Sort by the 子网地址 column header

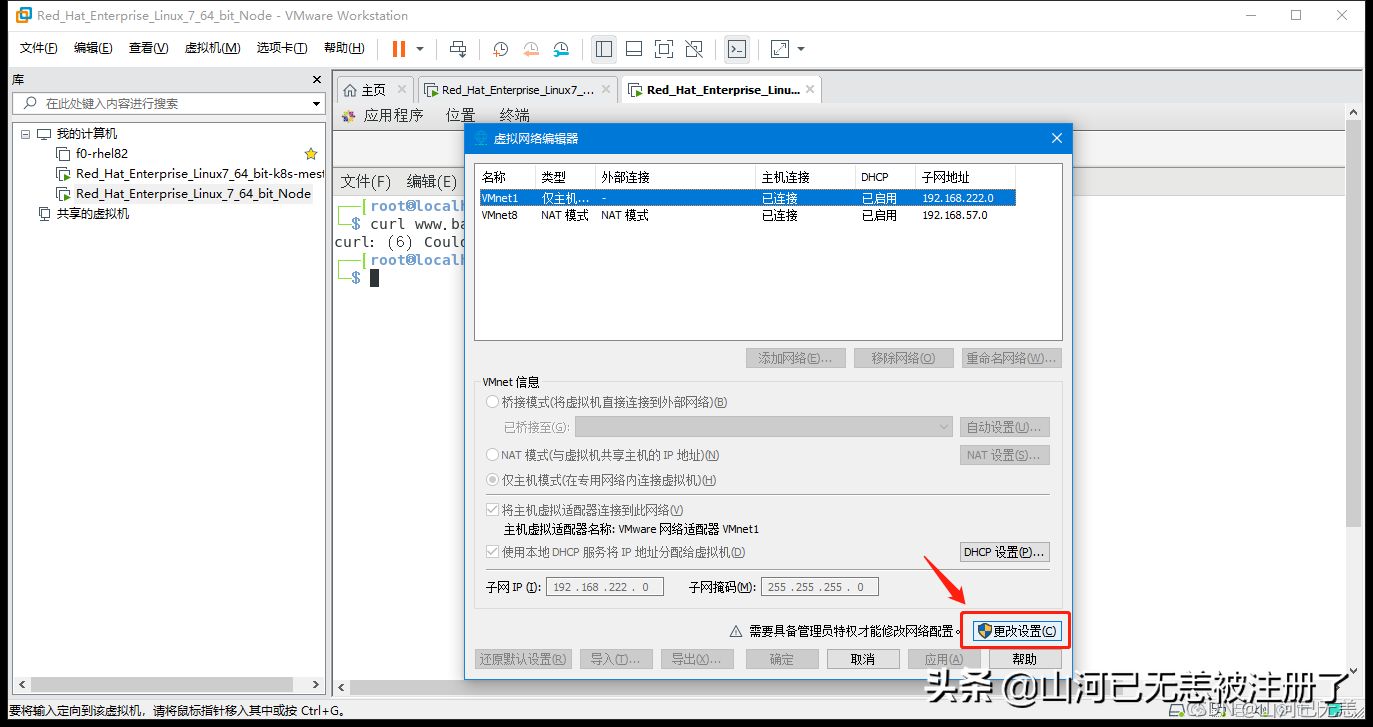pos(965,177)
